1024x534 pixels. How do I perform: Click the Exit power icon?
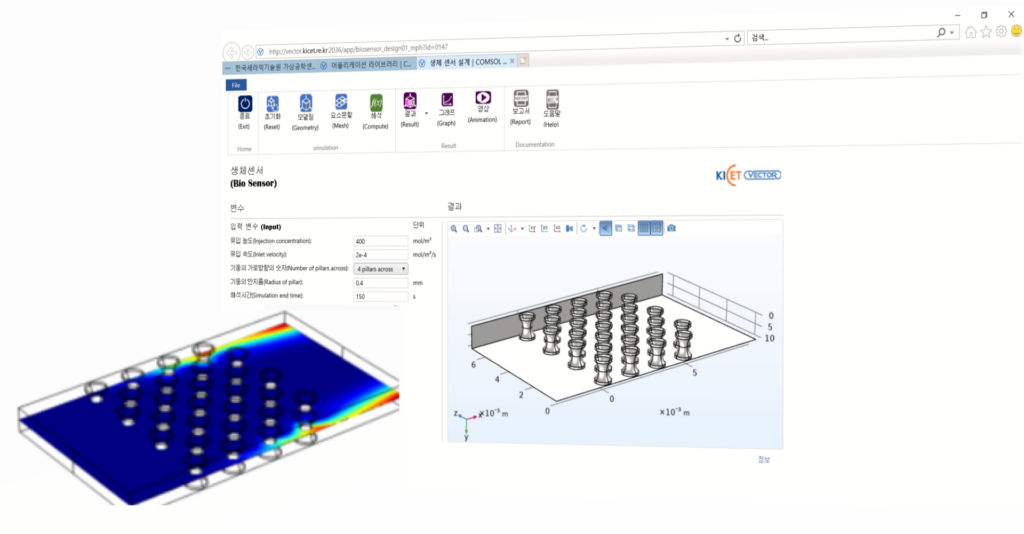pos(245,104)
